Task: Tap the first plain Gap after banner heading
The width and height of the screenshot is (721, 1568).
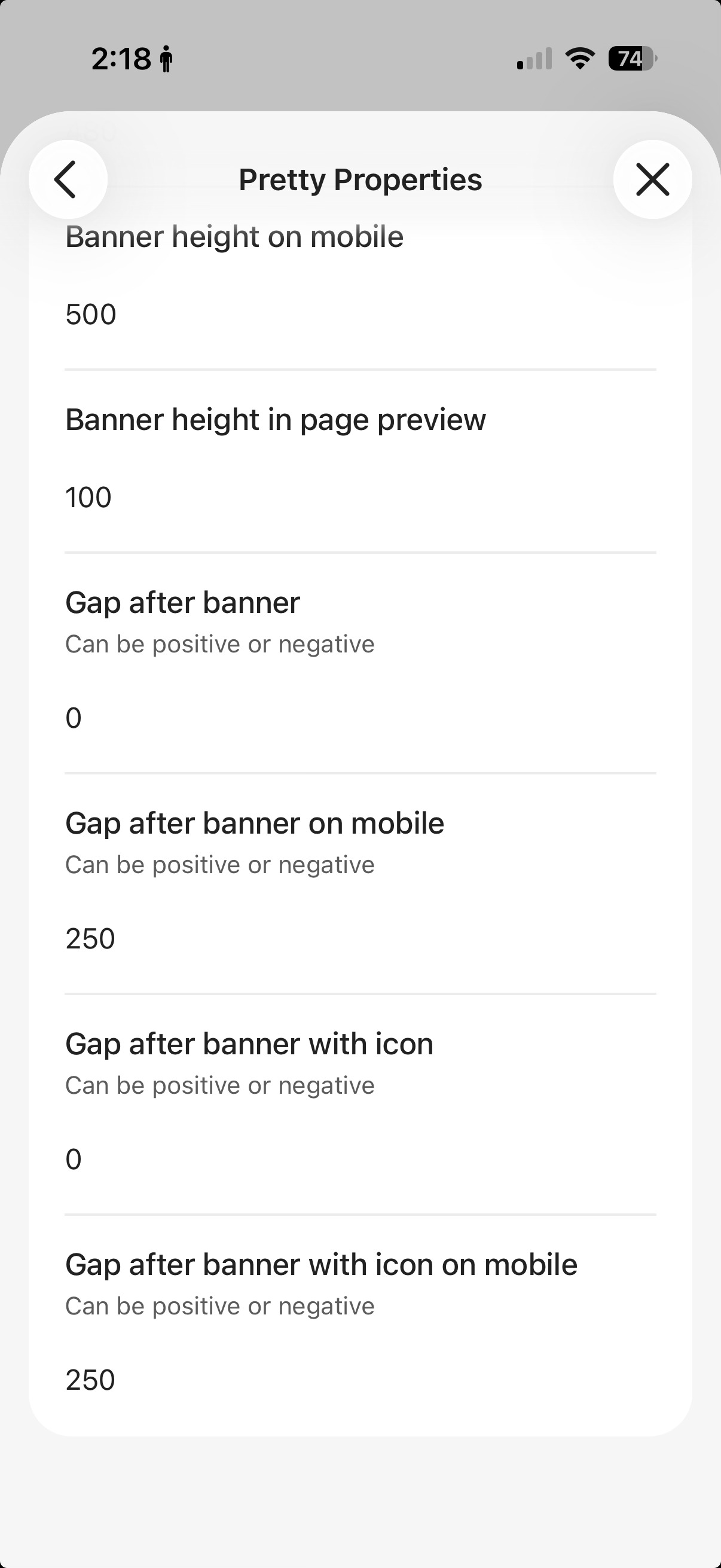Action: (182, 603)
